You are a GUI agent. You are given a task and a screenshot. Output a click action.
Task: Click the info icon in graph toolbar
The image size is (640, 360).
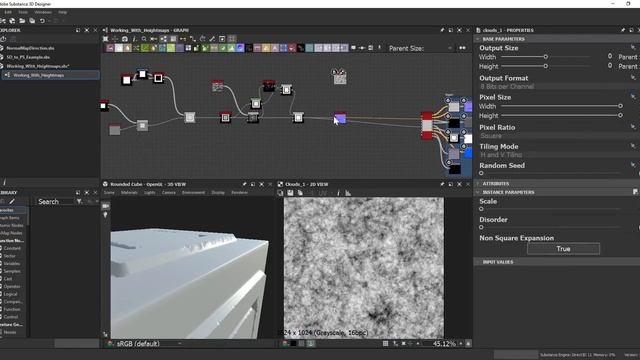pyautogui.click(x=134, y=39)
